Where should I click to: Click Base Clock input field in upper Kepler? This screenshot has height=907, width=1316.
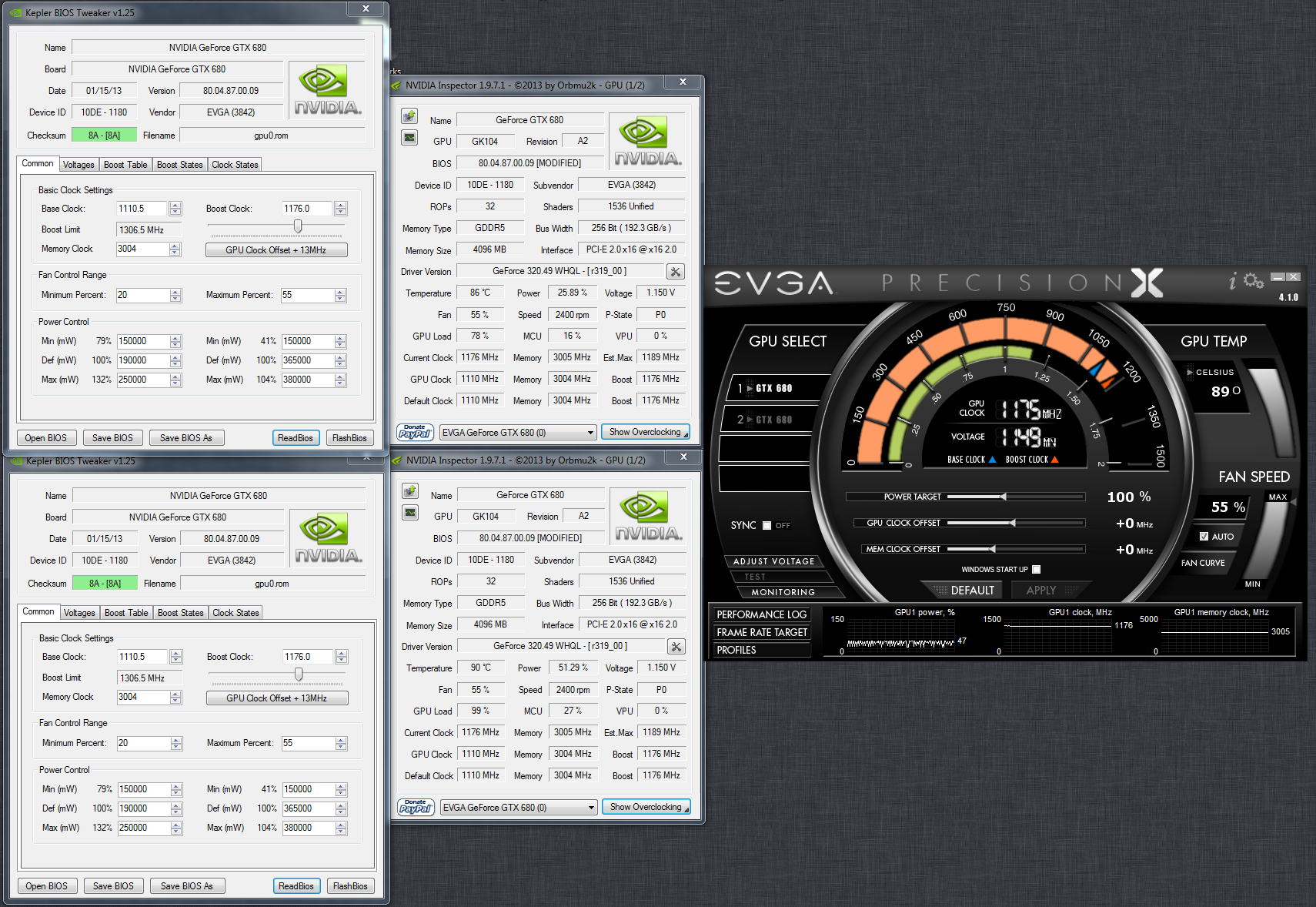(x=142, y=209)
